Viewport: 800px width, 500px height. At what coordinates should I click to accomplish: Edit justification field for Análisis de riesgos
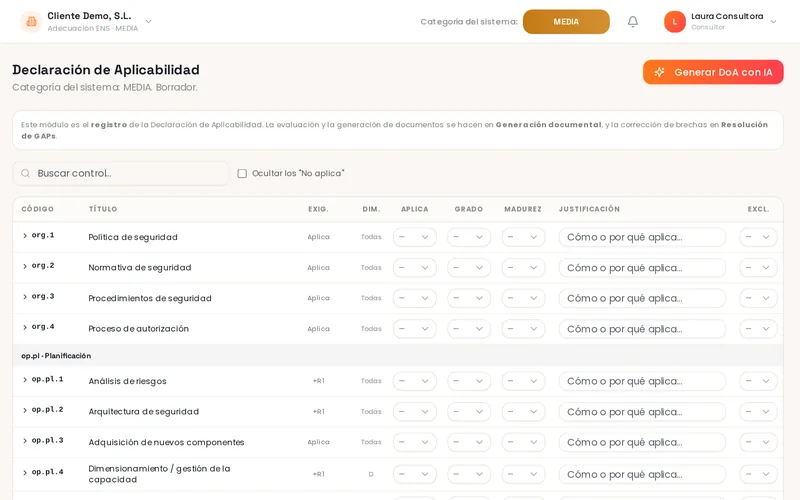642,381
